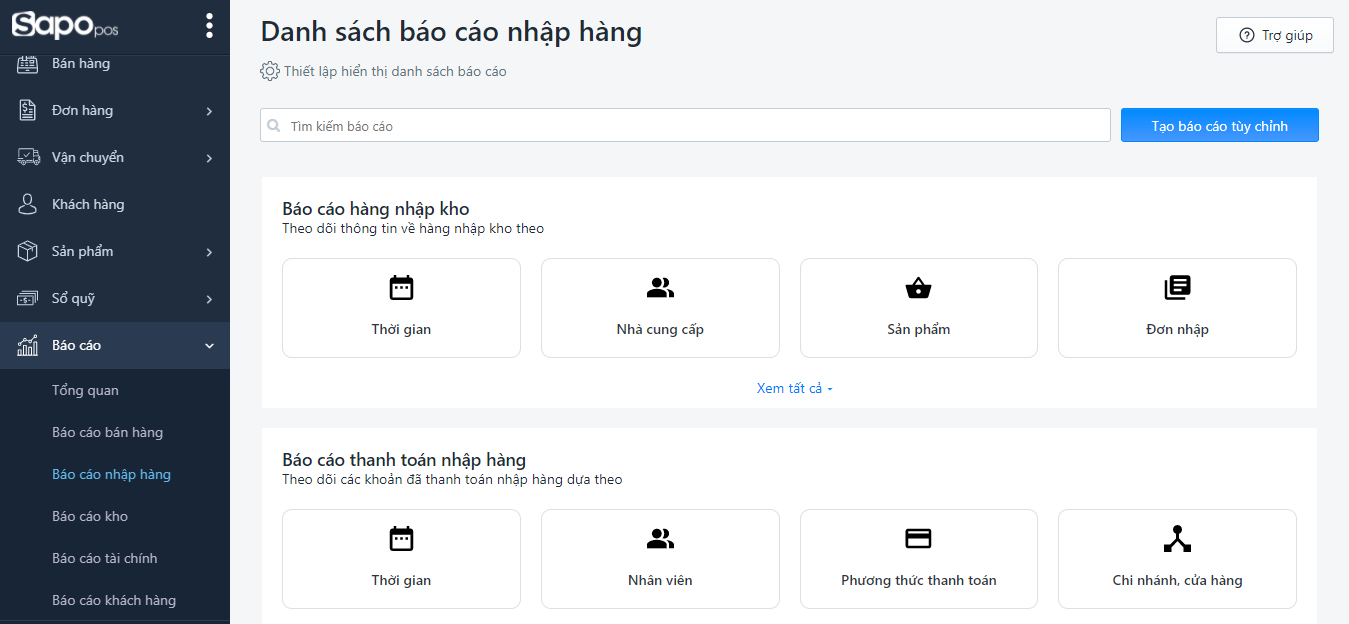The height and width of the screenshot is (624, 1349).
Task: Click the Phương thức thanh toán credit card icon
Action: [918, 539]
